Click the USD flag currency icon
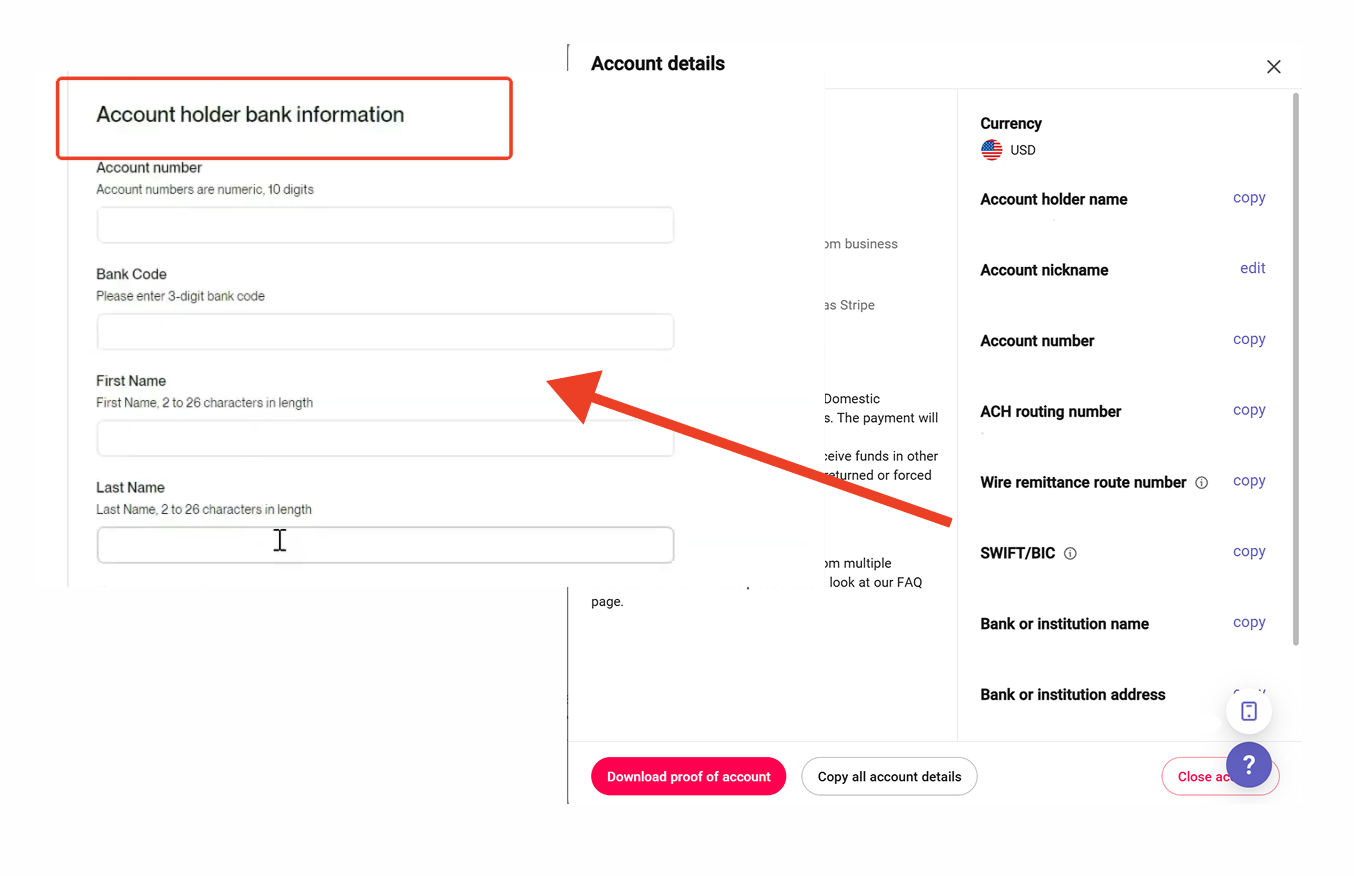Screen dimensions: 1354x876 [991, 150]
